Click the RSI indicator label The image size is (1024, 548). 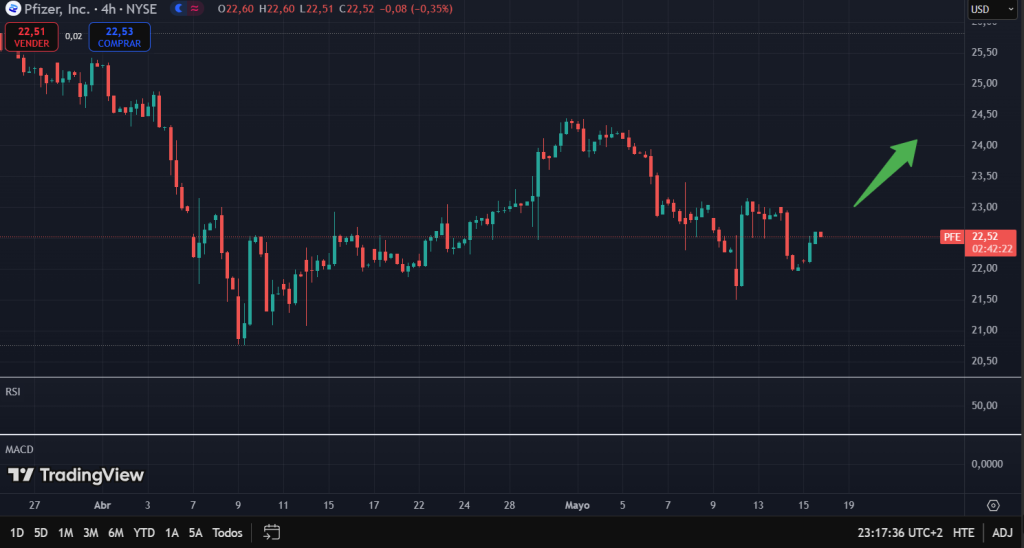12,392
